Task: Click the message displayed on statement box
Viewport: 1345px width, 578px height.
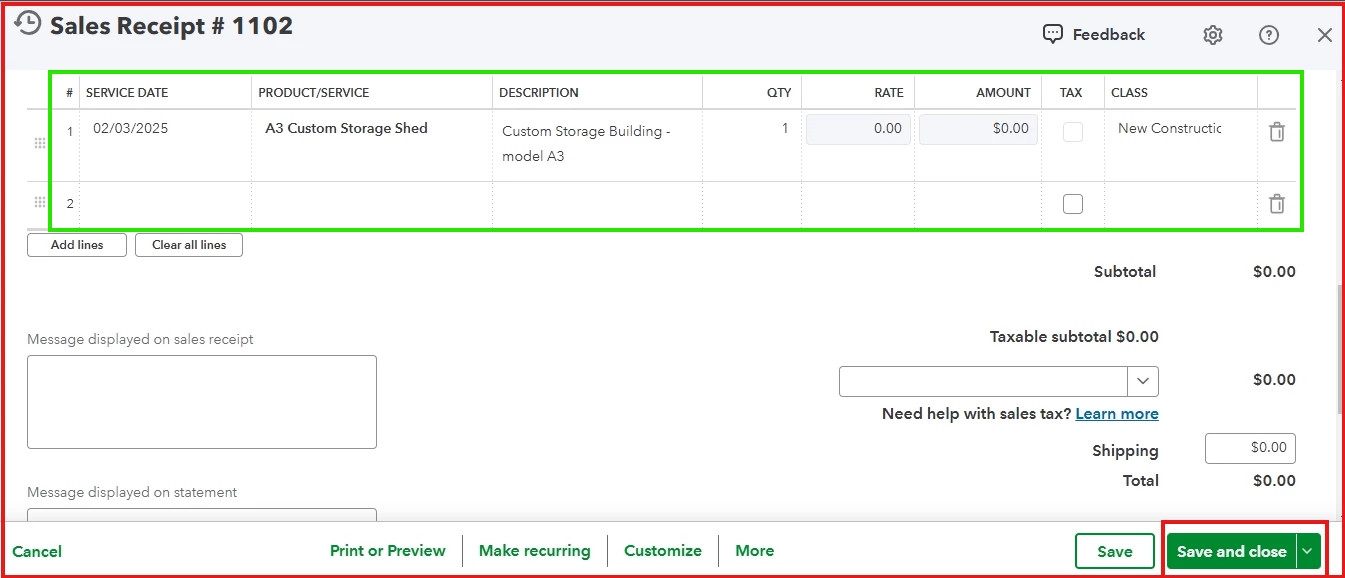Action: click(x=202, y=515)
